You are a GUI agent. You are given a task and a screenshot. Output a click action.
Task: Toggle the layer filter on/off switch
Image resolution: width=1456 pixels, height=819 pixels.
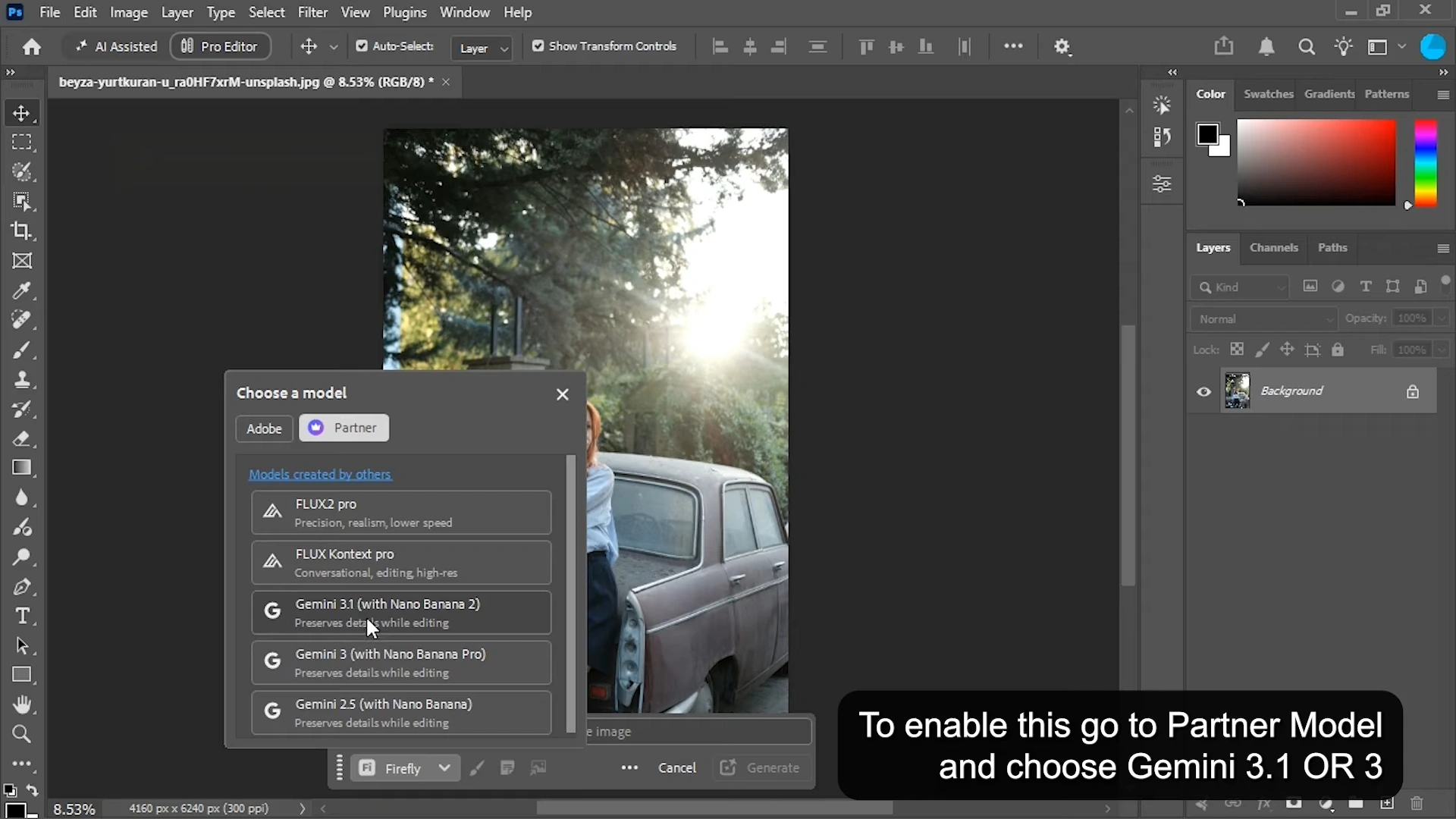tap(1445, 283)
